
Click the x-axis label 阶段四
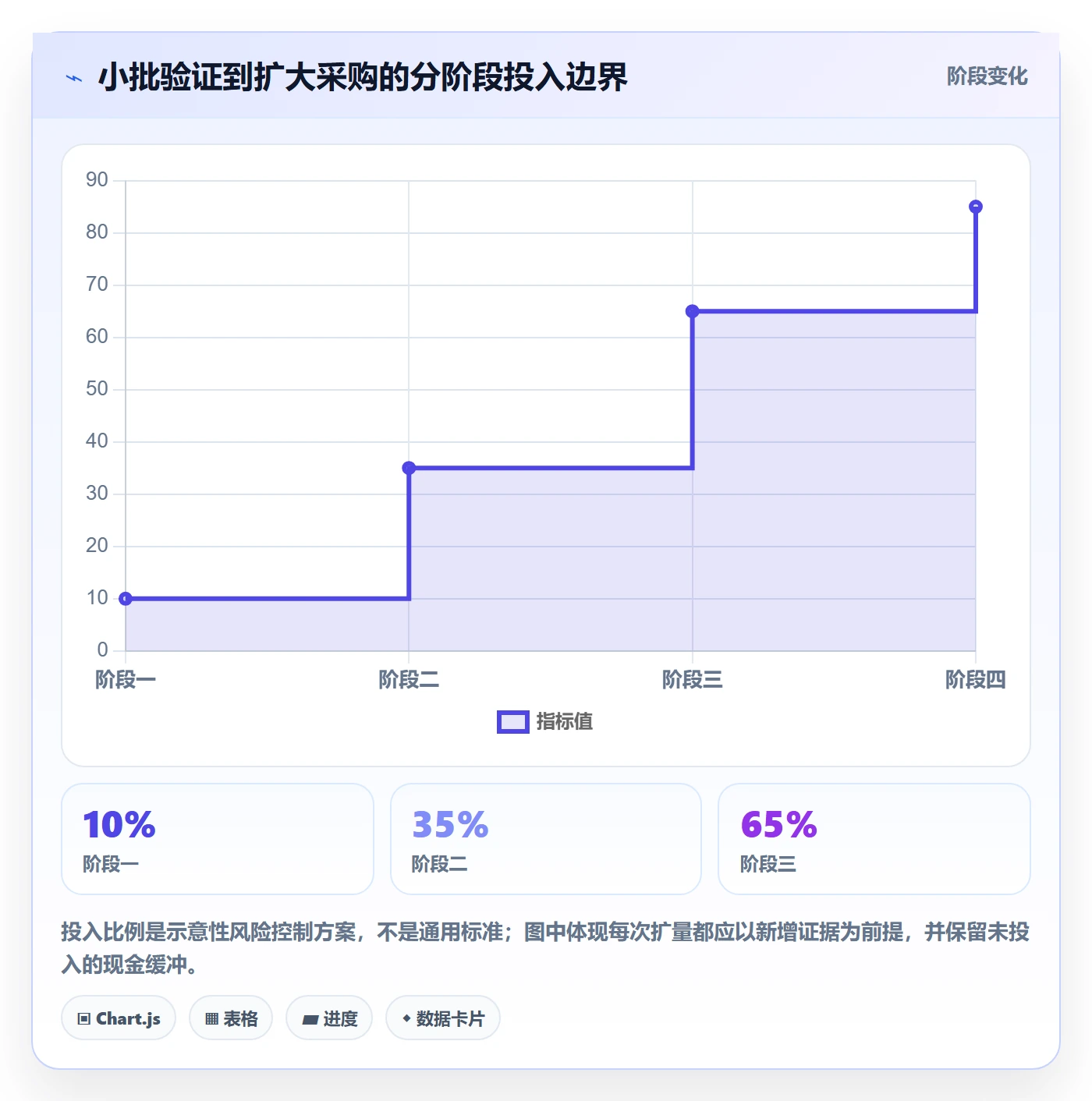pyautogui.click(x=976, y=680)
